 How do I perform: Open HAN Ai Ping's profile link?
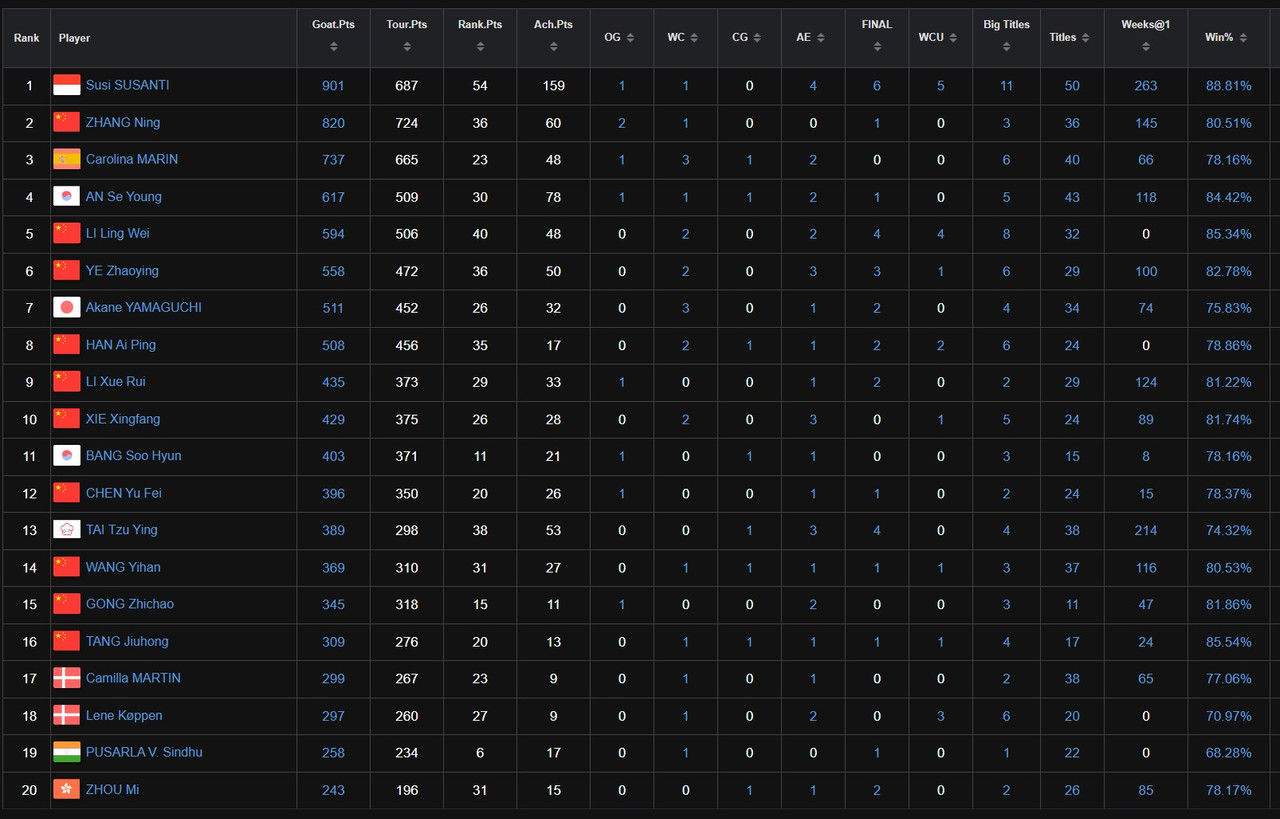pyautogui.click(x=121, y=344)
